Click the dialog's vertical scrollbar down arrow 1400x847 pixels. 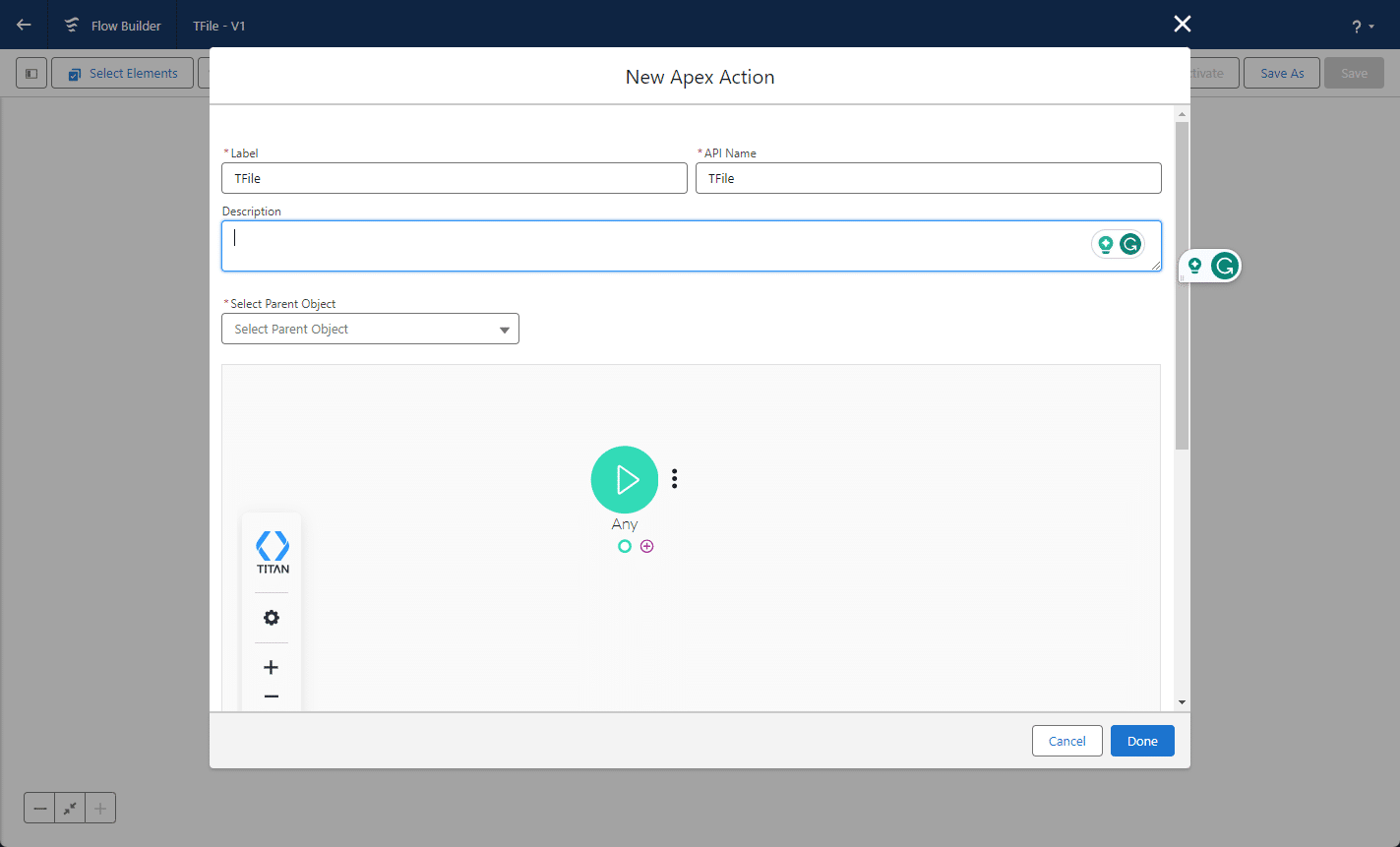[1182, 702]
